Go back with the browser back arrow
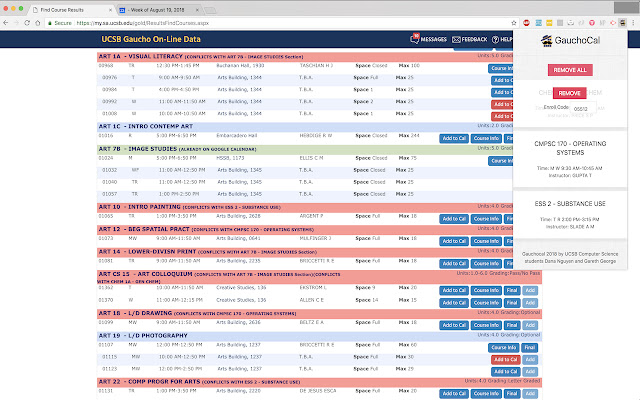 (6, 23)
